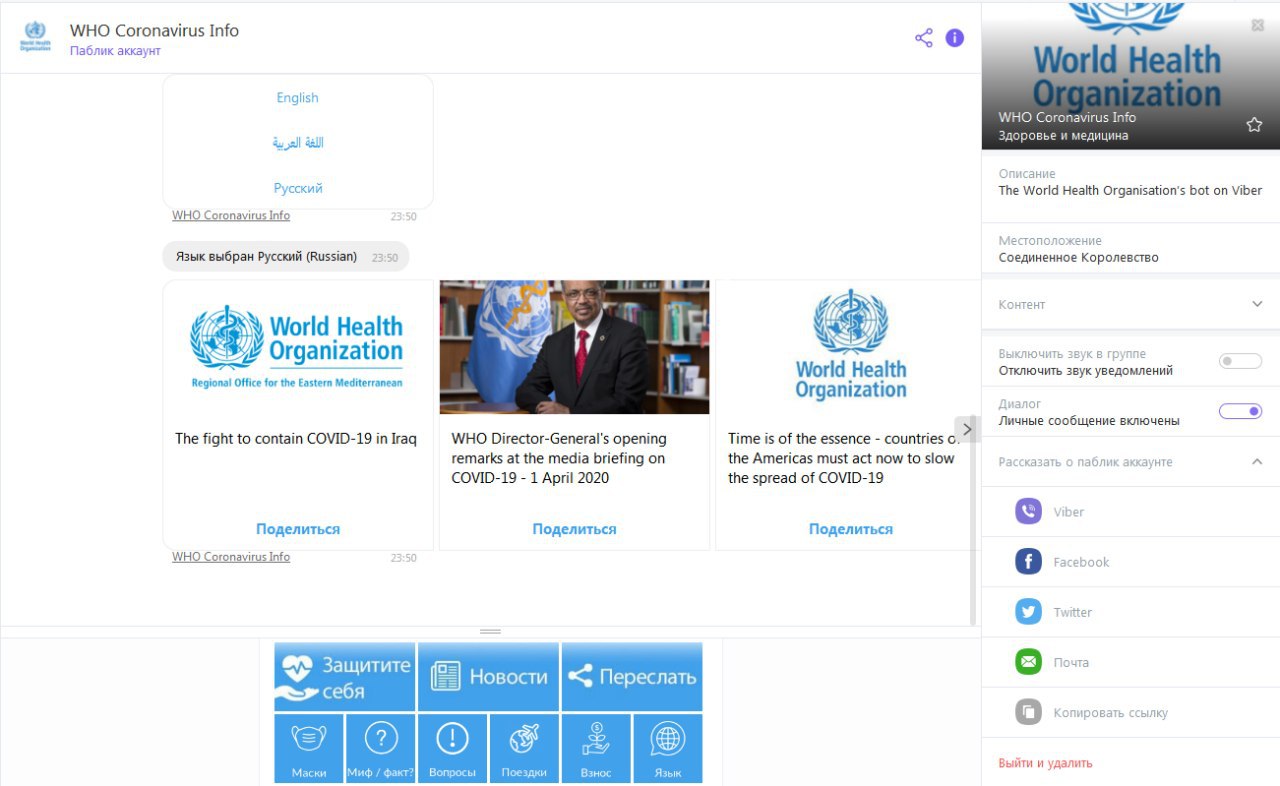
Task: Open the Поездки keyboard button
Action: pos(524,748)
